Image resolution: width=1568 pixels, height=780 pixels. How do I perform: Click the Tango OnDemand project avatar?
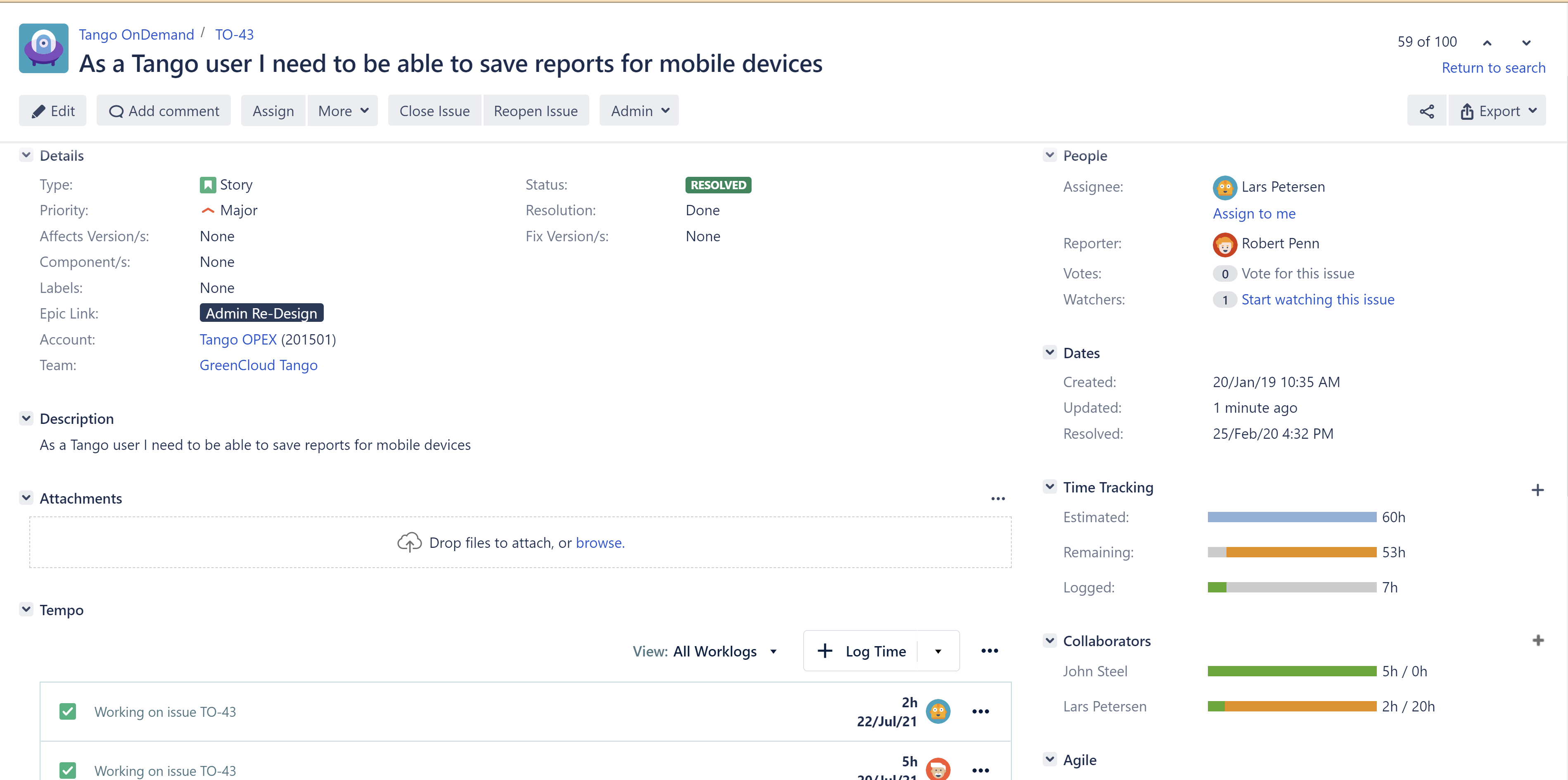pyautogui.click(x=44, y=49)
